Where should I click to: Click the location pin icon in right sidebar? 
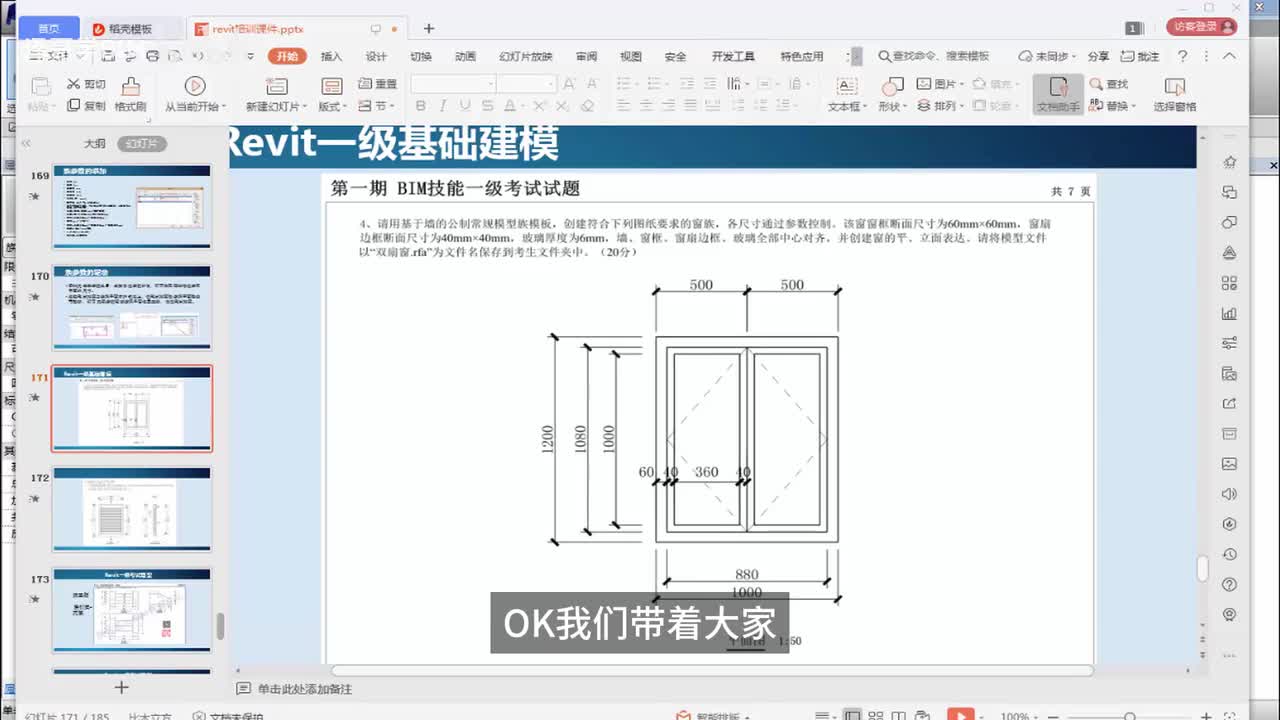point(1229,614)
